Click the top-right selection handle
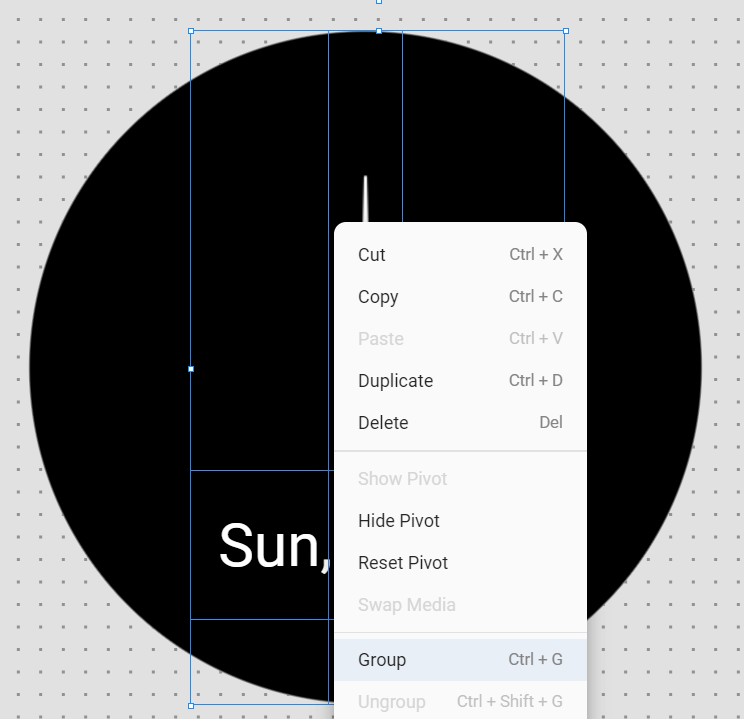This screenshot has height=719, width=744. pyautogui.click(x=566, y=31)
